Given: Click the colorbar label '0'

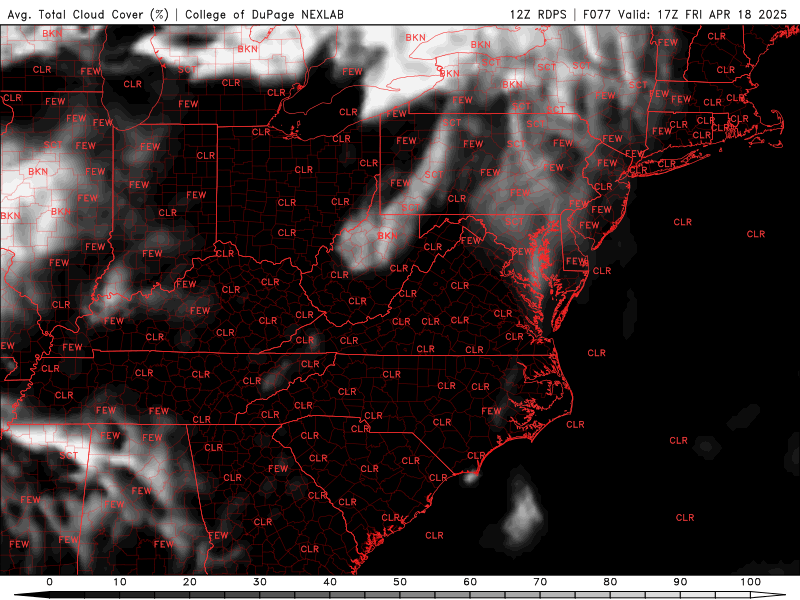Looking at the screenshot, I should pyautogui.click(x=49, y=582).
